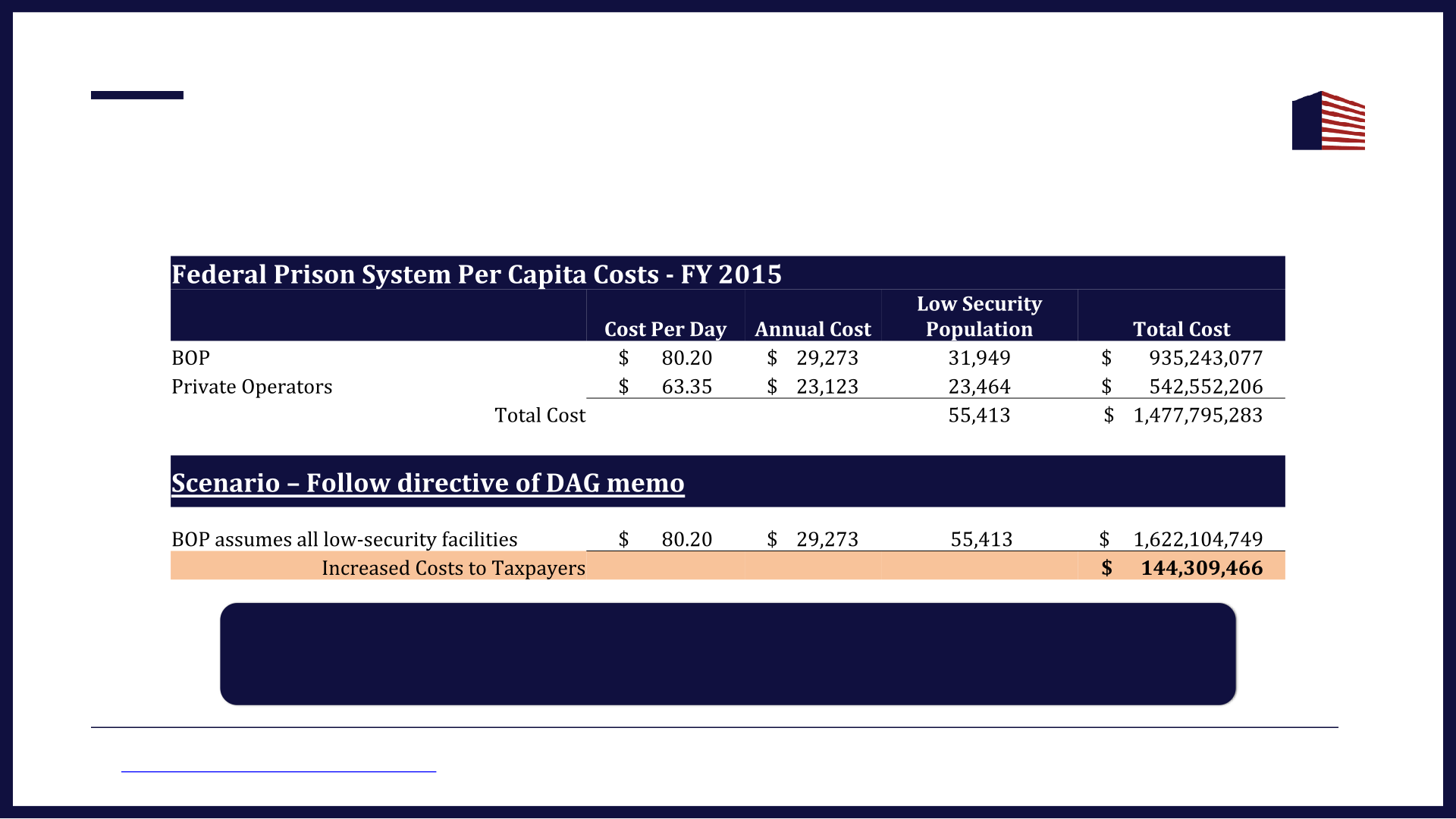
Task: Click the 'Low Security Population' column header
Action: click(x=979, y=316)
